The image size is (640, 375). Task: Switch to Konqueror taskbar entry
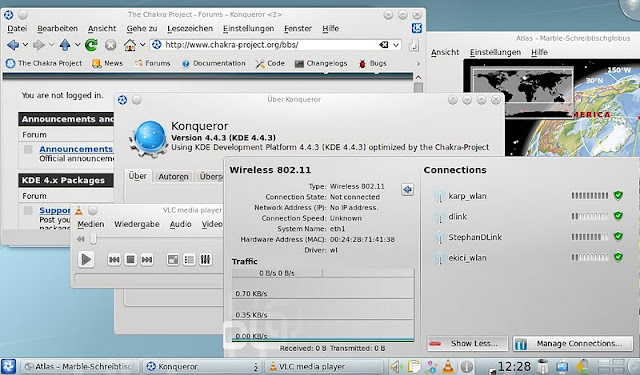point(202,367)
